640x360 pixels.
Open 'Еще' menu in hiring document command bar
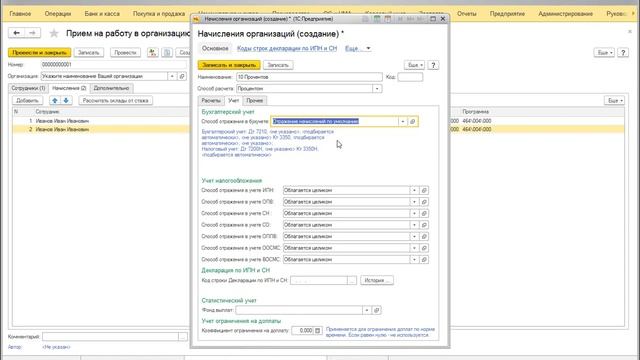point(604,53)
